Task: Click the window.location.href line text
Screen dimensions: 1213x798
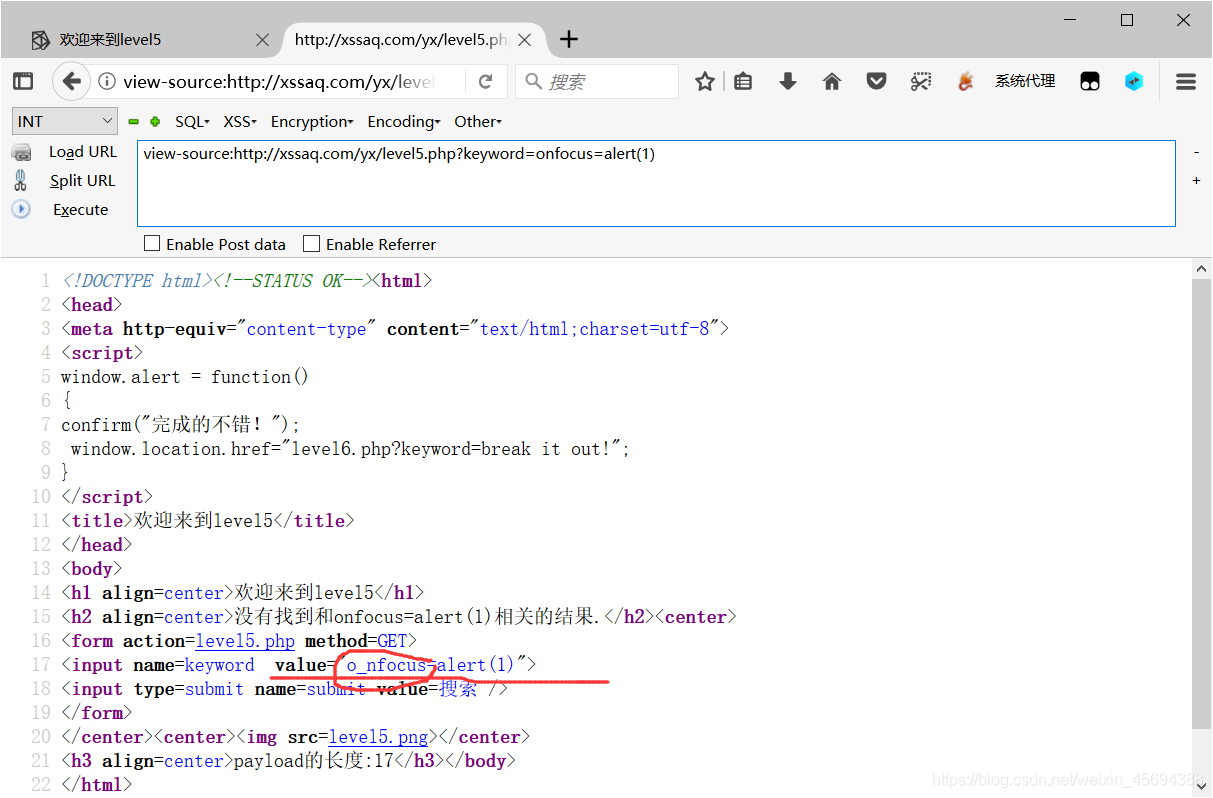Action: [x=350, y=449]
